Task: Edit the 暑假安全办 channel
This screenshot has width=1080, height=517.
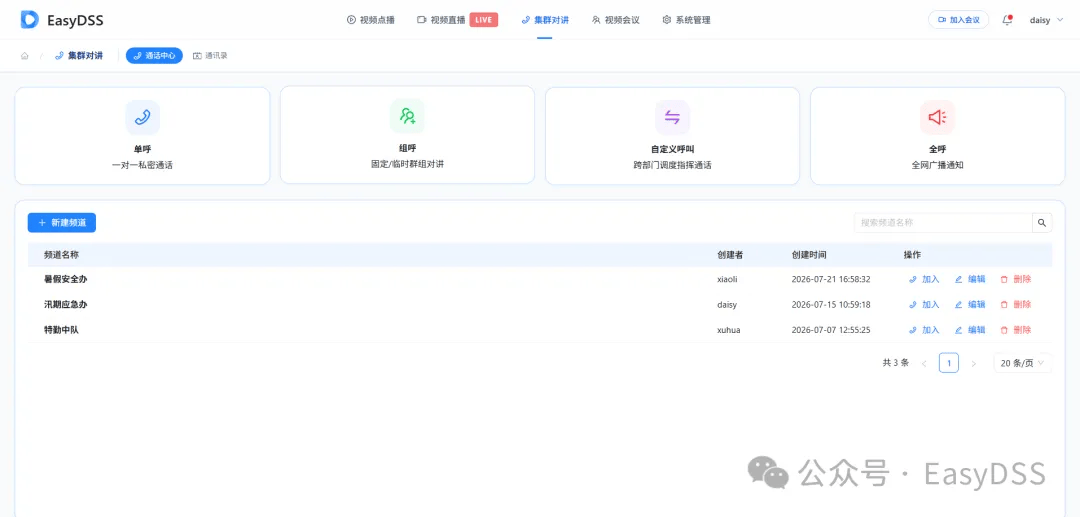Action: pos(970,279)
